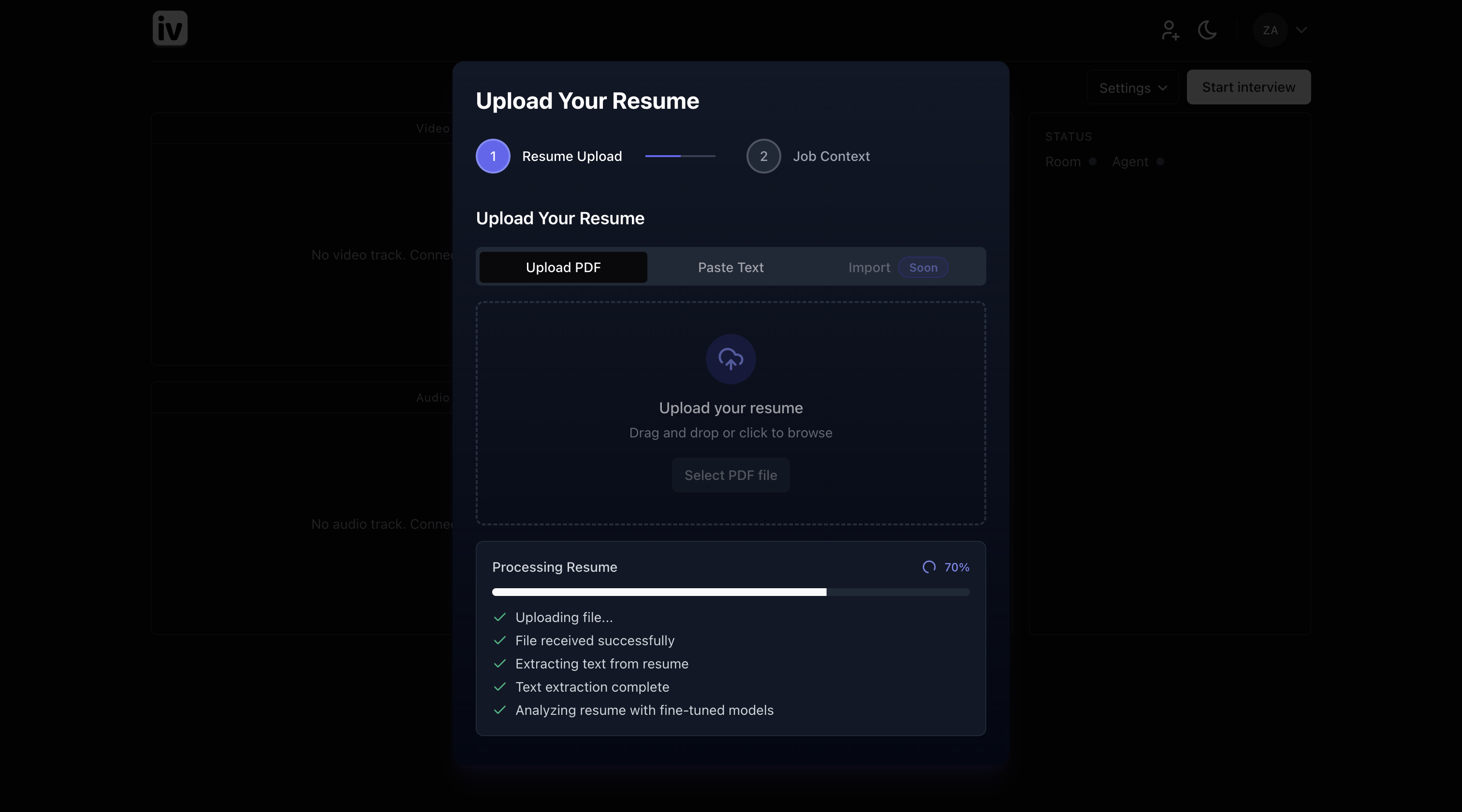
Task: Click the Processing Resume progress bar
Action: click(x=731, y=592)
